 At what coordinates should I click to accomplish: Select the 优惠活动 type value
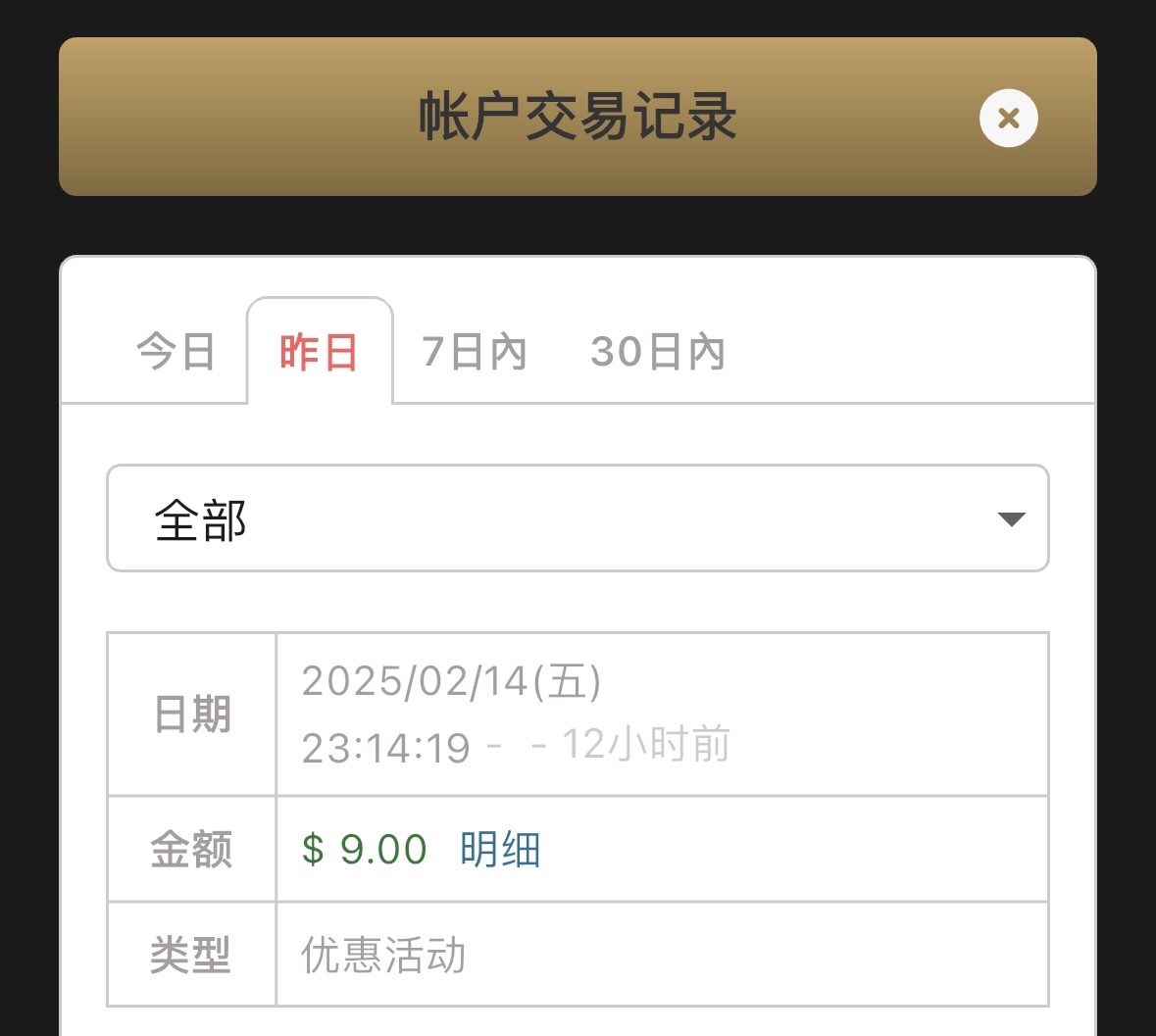(383, 955)
